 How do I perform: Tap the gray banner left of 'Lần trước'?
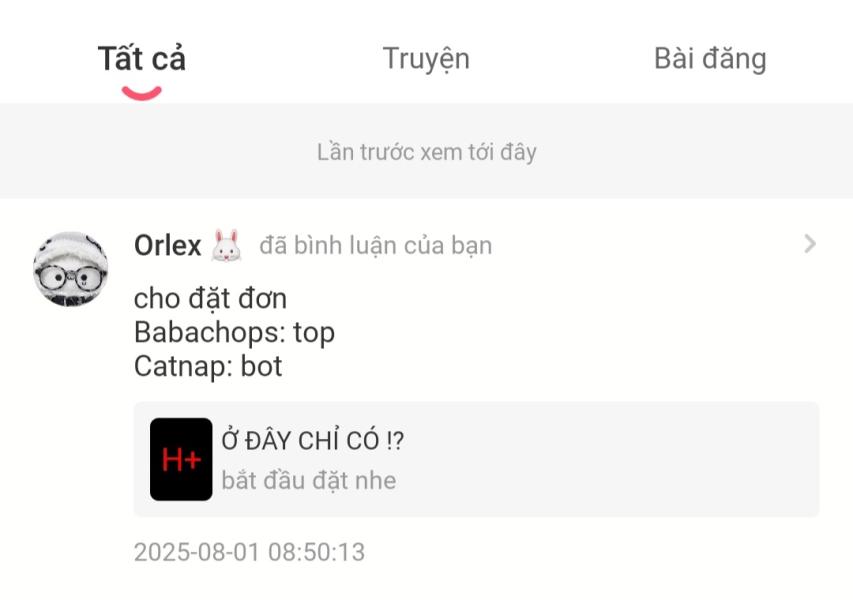[x=150, y=152]
